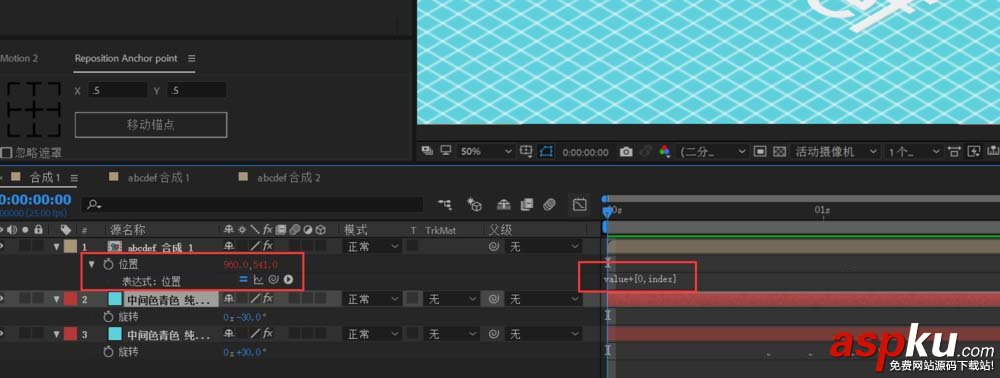Image resolution: width=1000 pixels, height=378 pixels.
Task: Click the anchor point grid selector
Action: click(34, 109)
